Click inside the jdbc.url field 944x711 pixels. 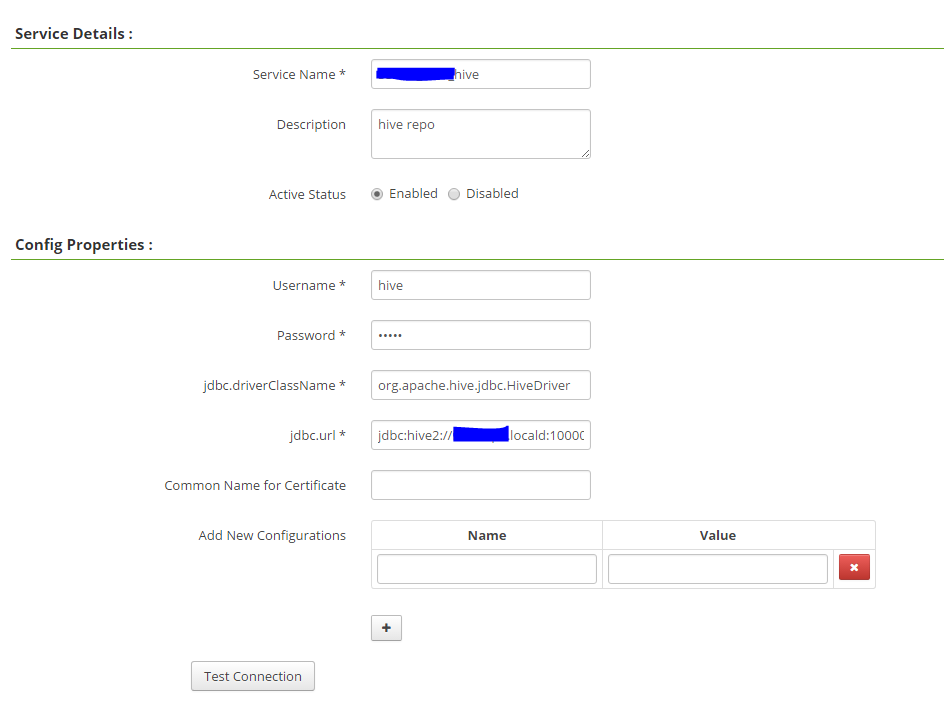click(480, 435)
